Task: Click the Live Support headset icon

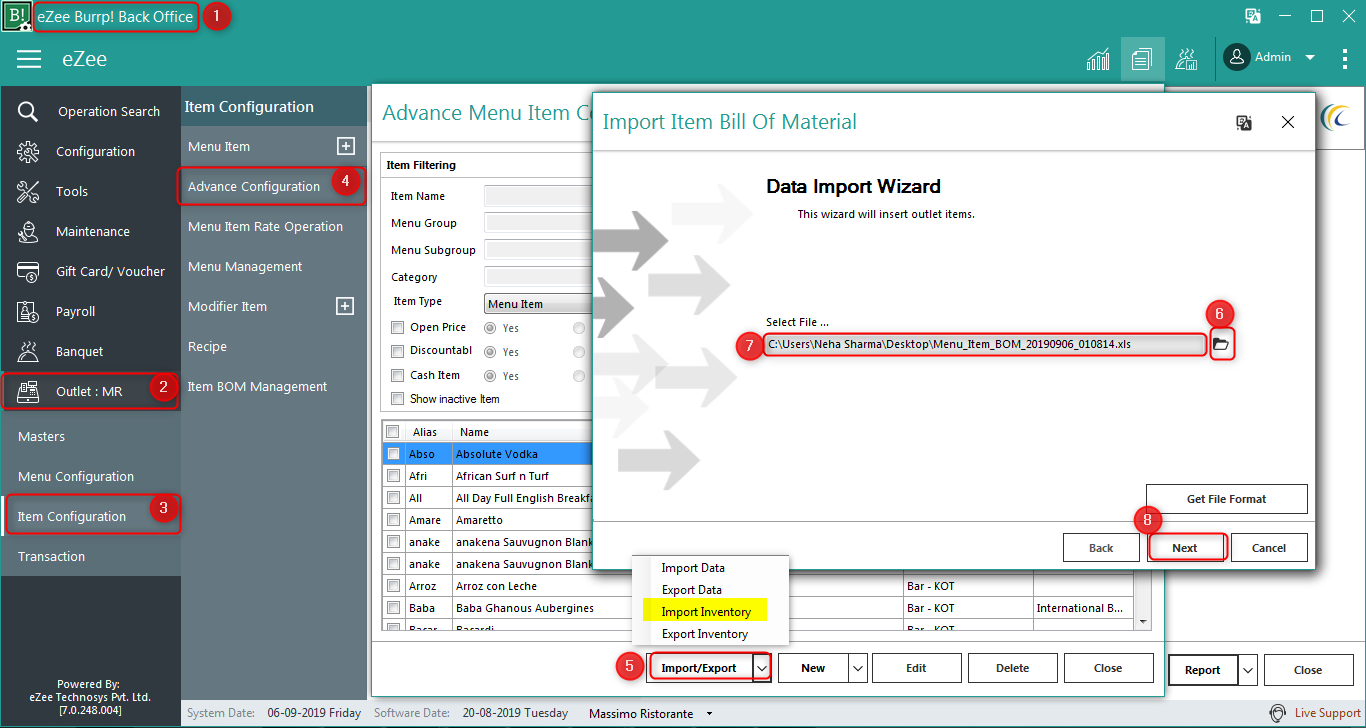Action: [1277, 713]
